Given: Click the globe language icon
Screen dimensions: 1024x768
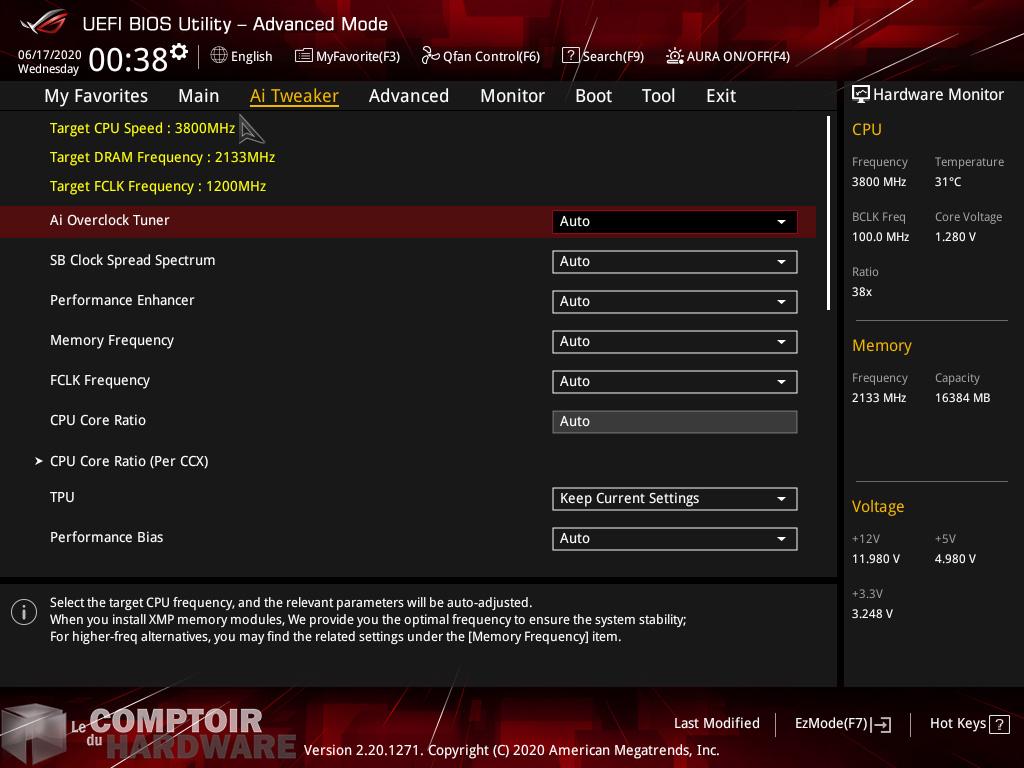Looking at the screenshot, I should click(219, 55).
